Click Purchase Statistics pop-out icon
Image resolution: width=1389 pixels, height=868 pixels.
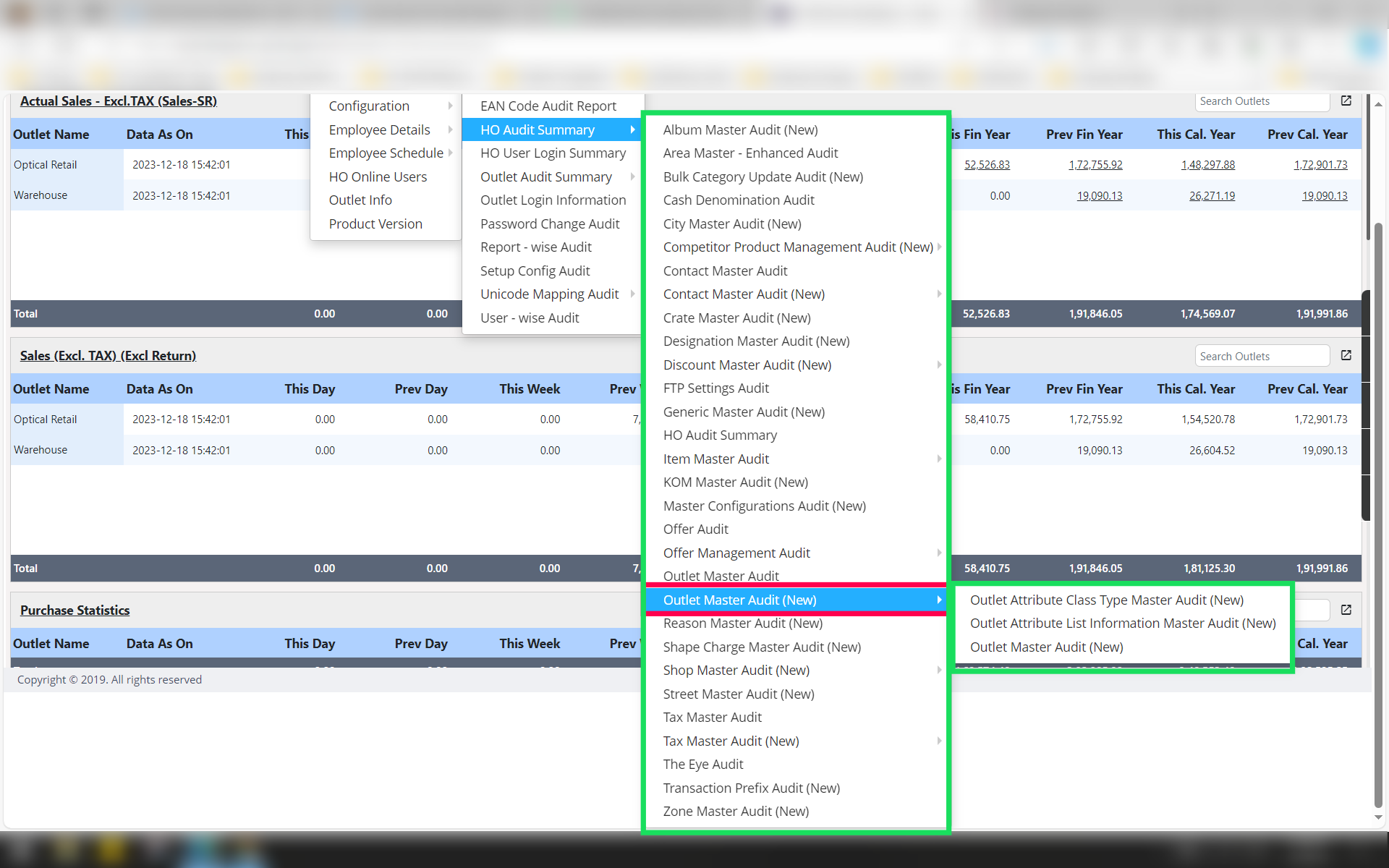(x=1346, y=610)
